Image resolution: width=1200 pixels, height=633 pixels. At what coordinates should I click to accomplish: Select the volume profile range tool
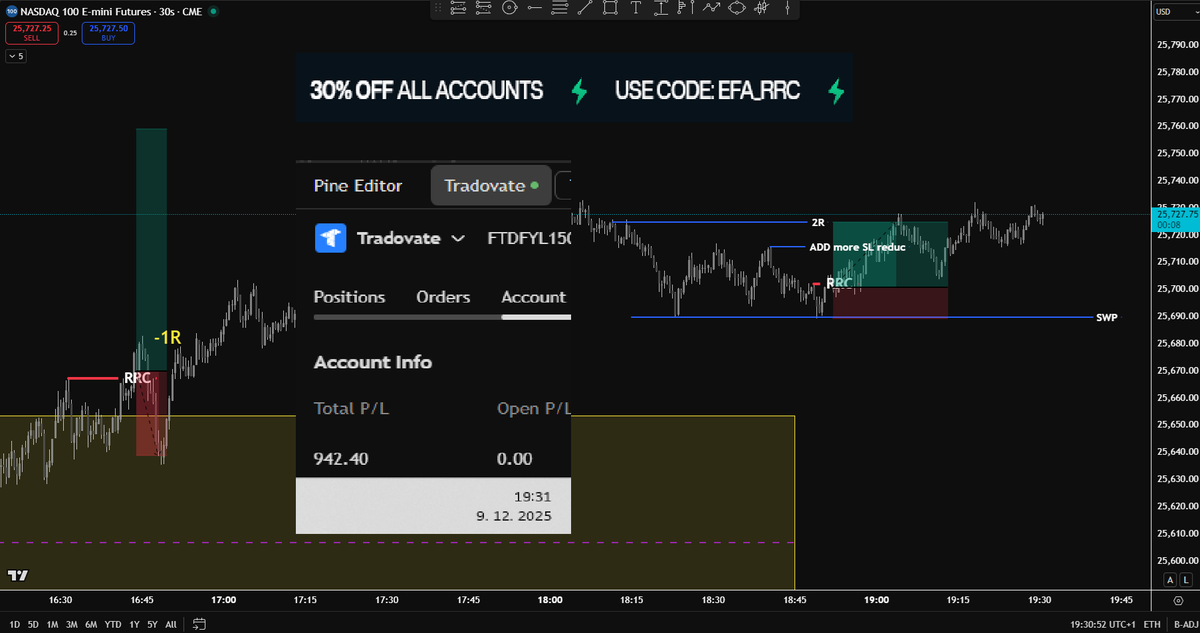686,8
